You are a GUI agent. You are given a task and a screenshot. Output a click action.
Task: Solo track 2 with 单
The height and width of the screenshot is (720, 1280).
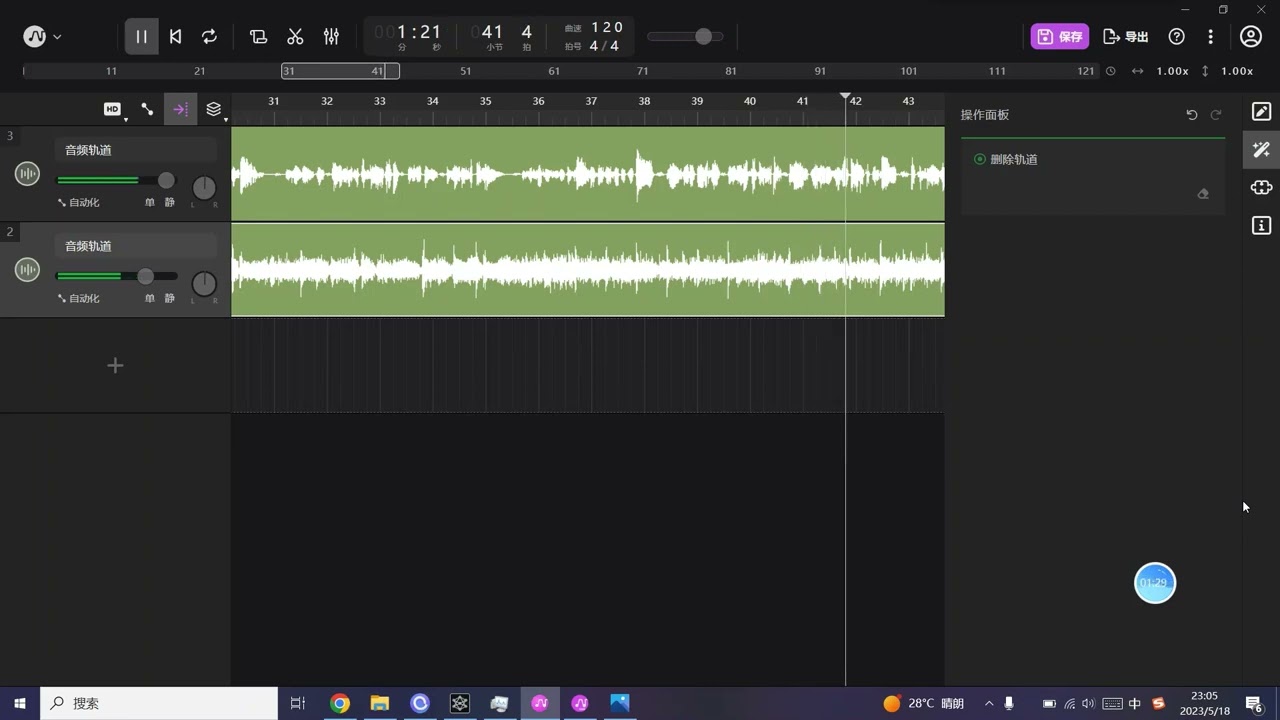pos(150,299)
